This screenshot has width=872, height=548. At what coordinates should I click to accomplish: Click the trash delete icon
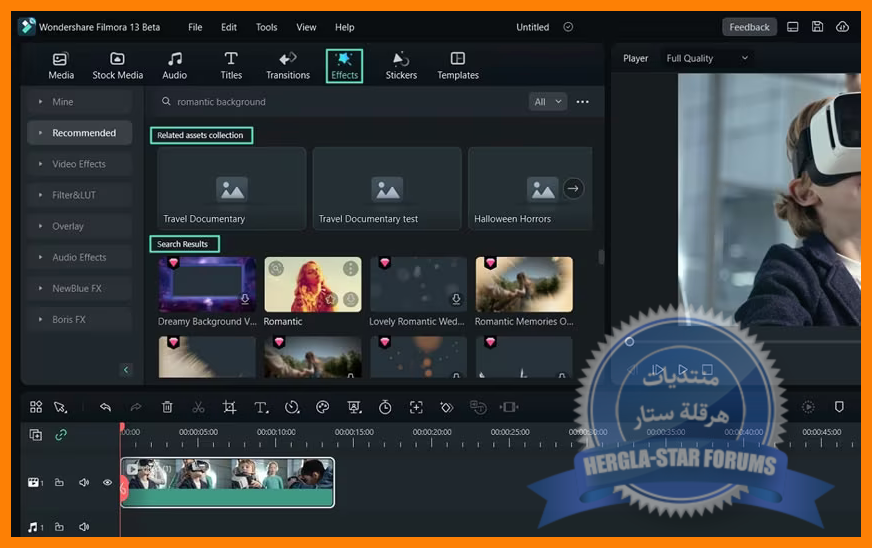[167, 407]
